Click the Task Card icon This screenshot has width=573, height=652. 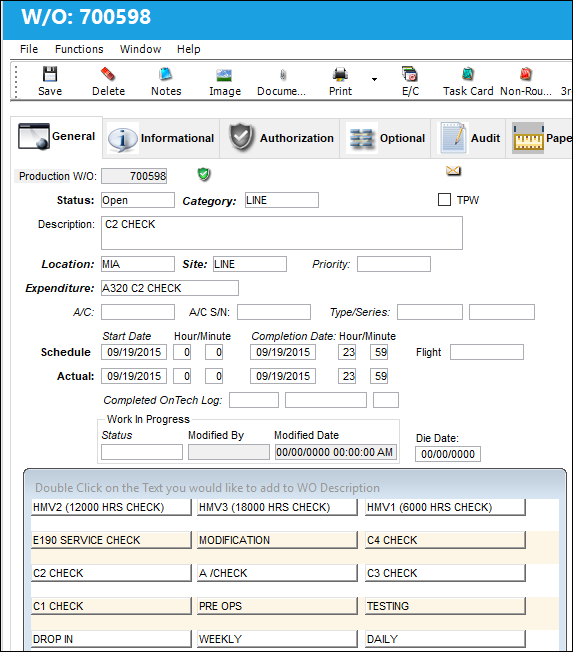coord(468,74)
